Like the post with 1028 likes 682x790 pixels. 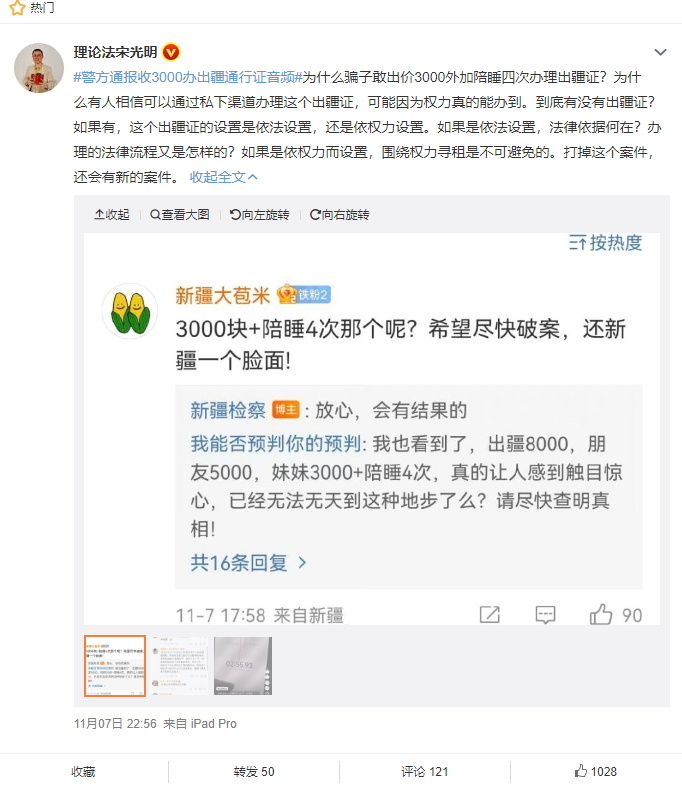click(x=595, y=771)
